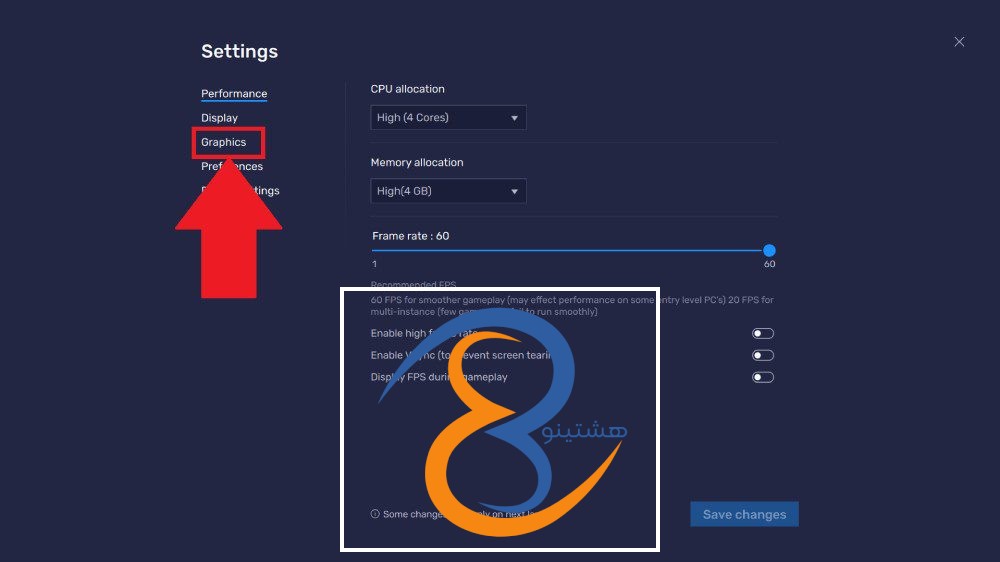Screen dimensions: 1000x562
Task: Turn on 'Display FPS during gameplay'
Action: [763, 377]
